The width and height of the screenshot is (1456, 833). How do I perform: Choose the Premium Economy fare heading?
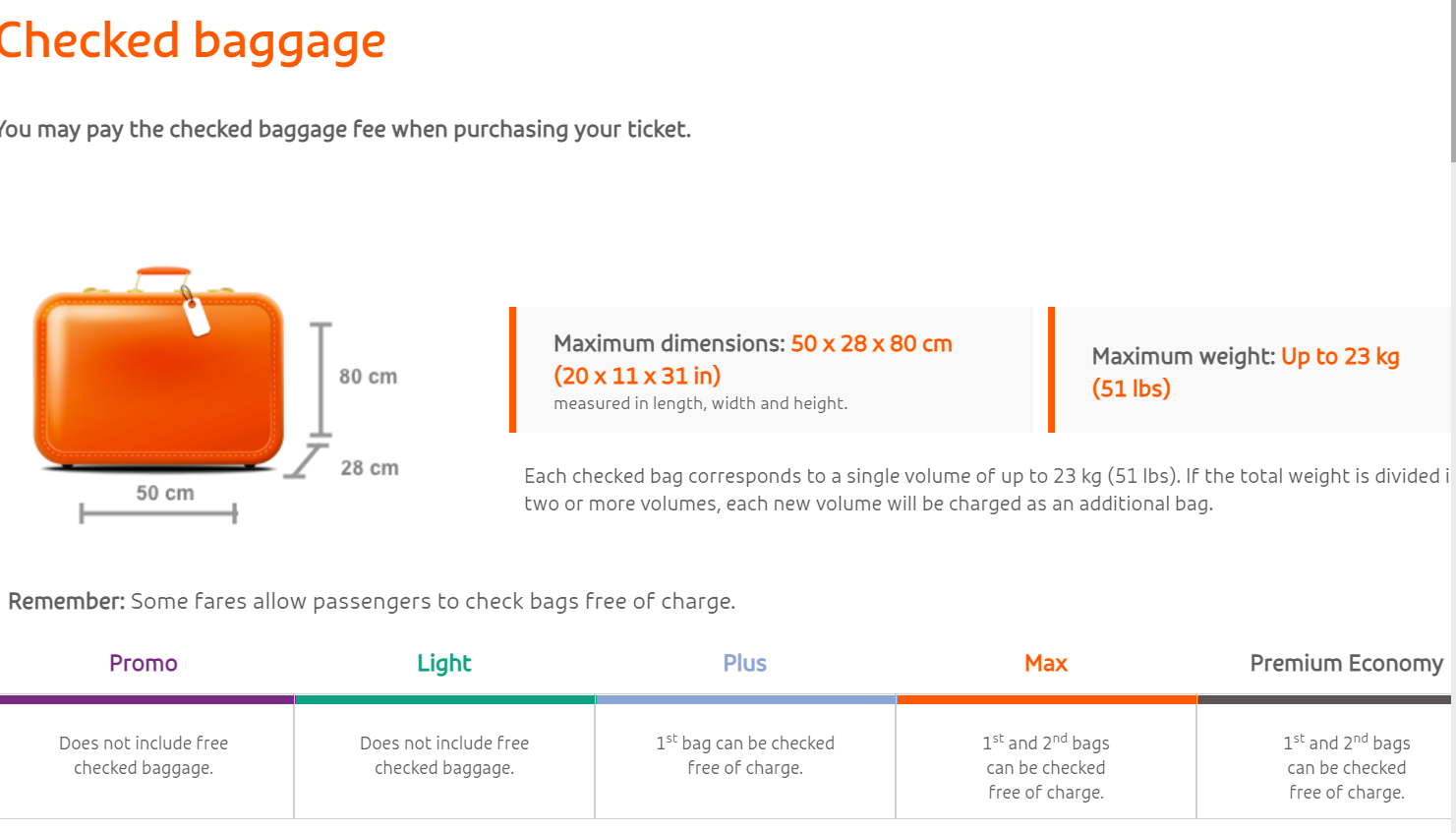point(1347,663)
